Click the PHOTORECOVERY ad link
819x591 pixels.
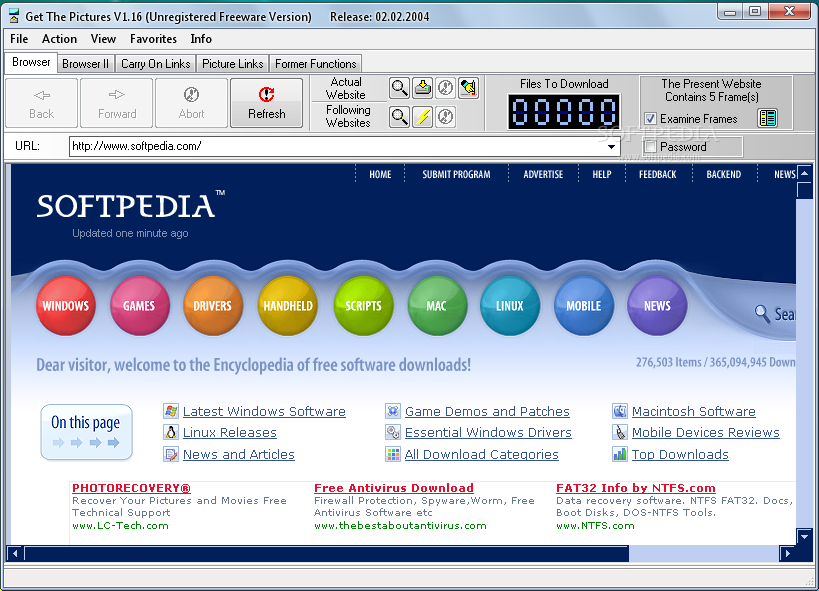[131, 488]
